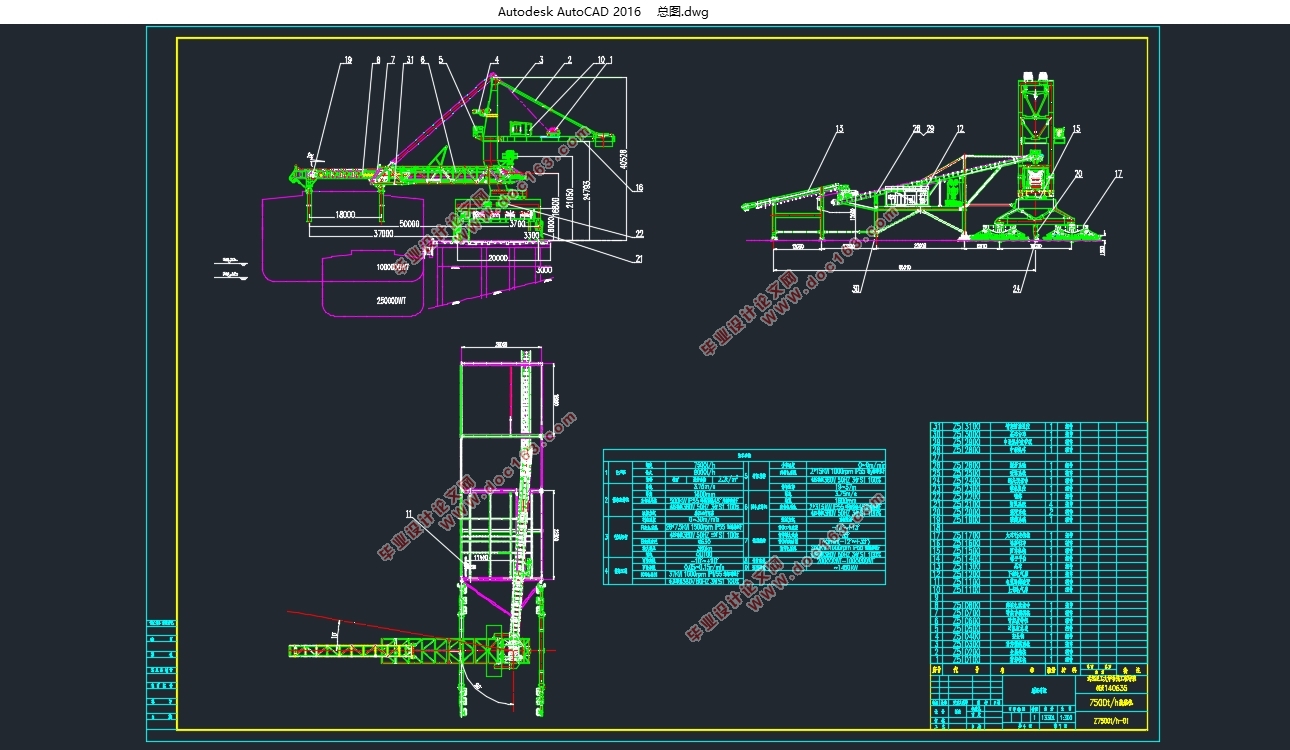Click part callout number 4 above the crane top
The image size is (1290, 750).
(x=495, y=61)
